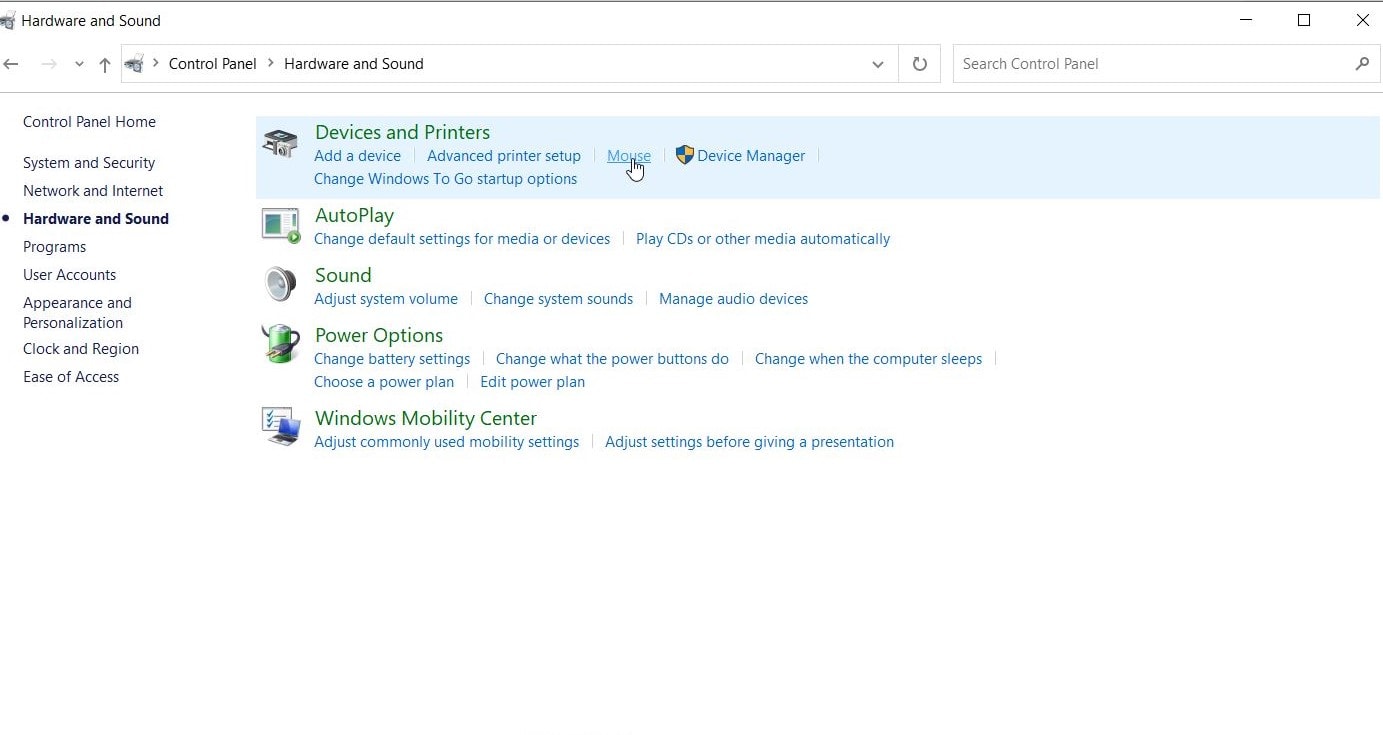The height and width of the screenshot is (735, 1383).
Task: Go back with the Back arrow
Action: [11, 64]
